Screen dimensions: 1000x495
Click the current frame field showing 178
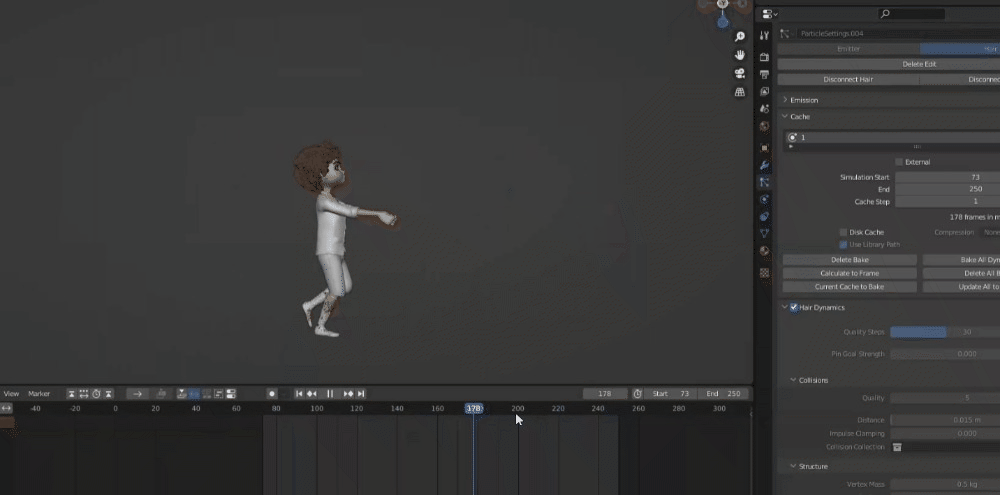[x=605, y=394]
